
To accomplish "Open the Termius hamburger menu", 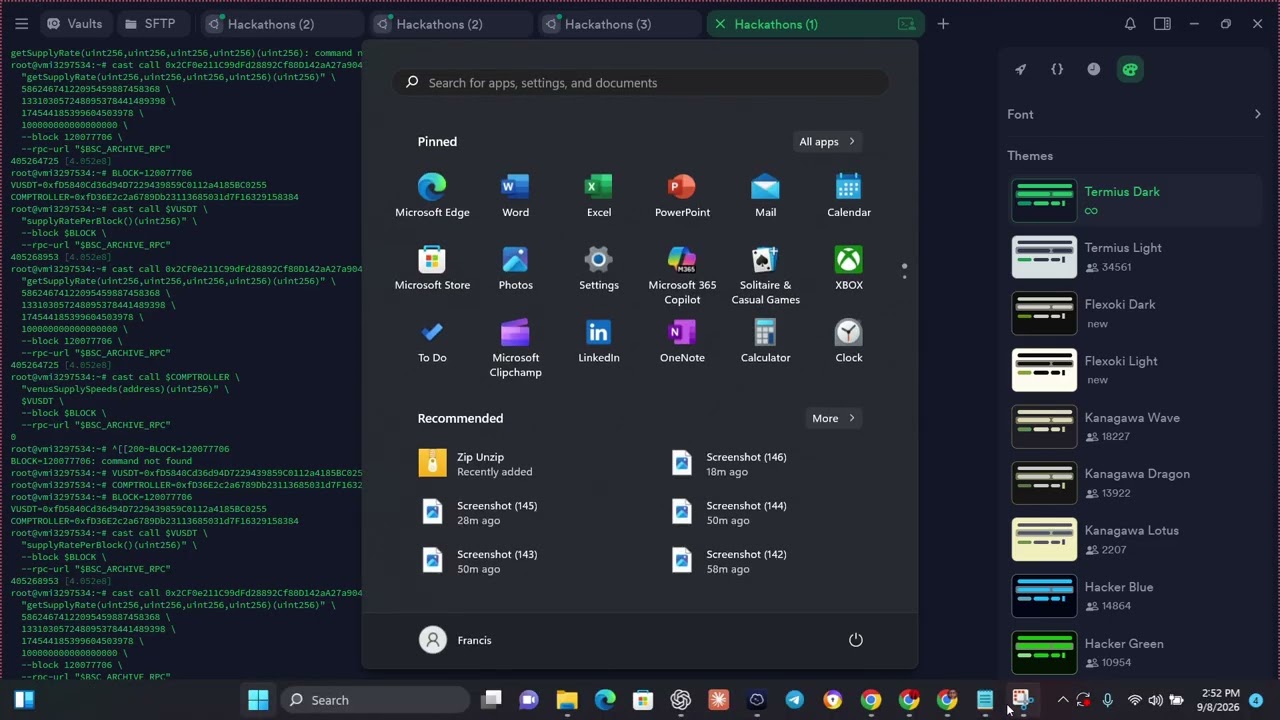I will 22,24.
